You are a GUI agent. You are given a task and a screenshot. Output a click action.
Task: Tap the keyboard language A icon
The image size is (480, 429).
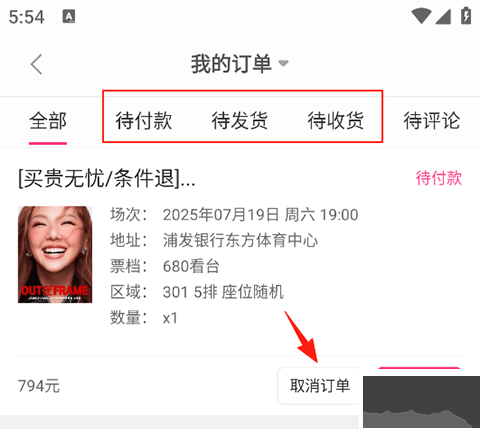tap(69, 16)
